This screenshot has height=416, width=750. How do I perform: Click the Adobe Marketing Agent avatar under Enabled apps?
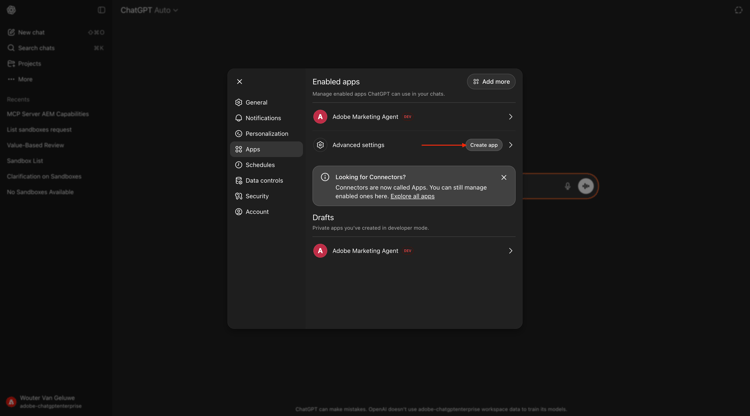click(320, 117)
